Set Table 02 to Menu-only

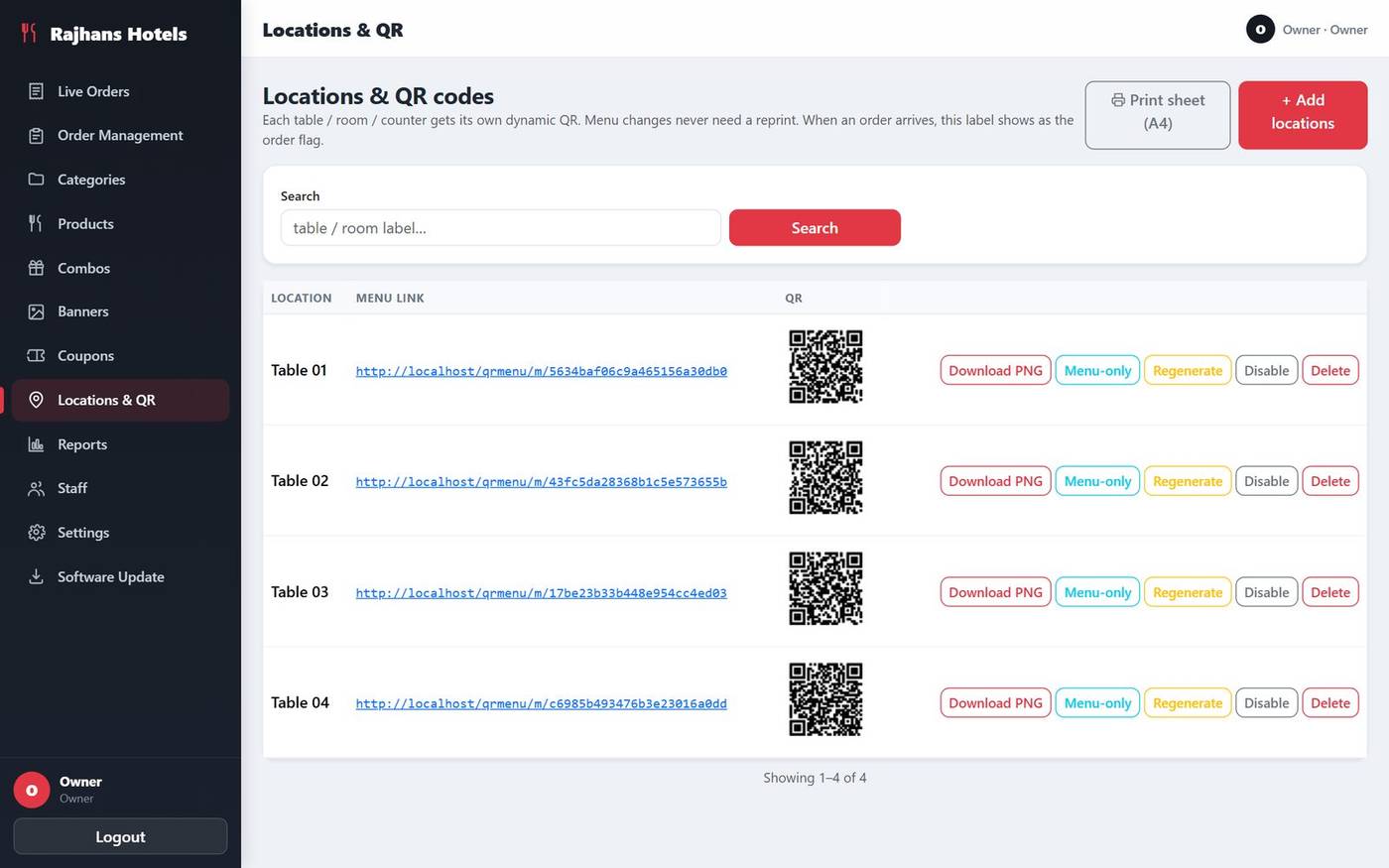point(1097,481)
